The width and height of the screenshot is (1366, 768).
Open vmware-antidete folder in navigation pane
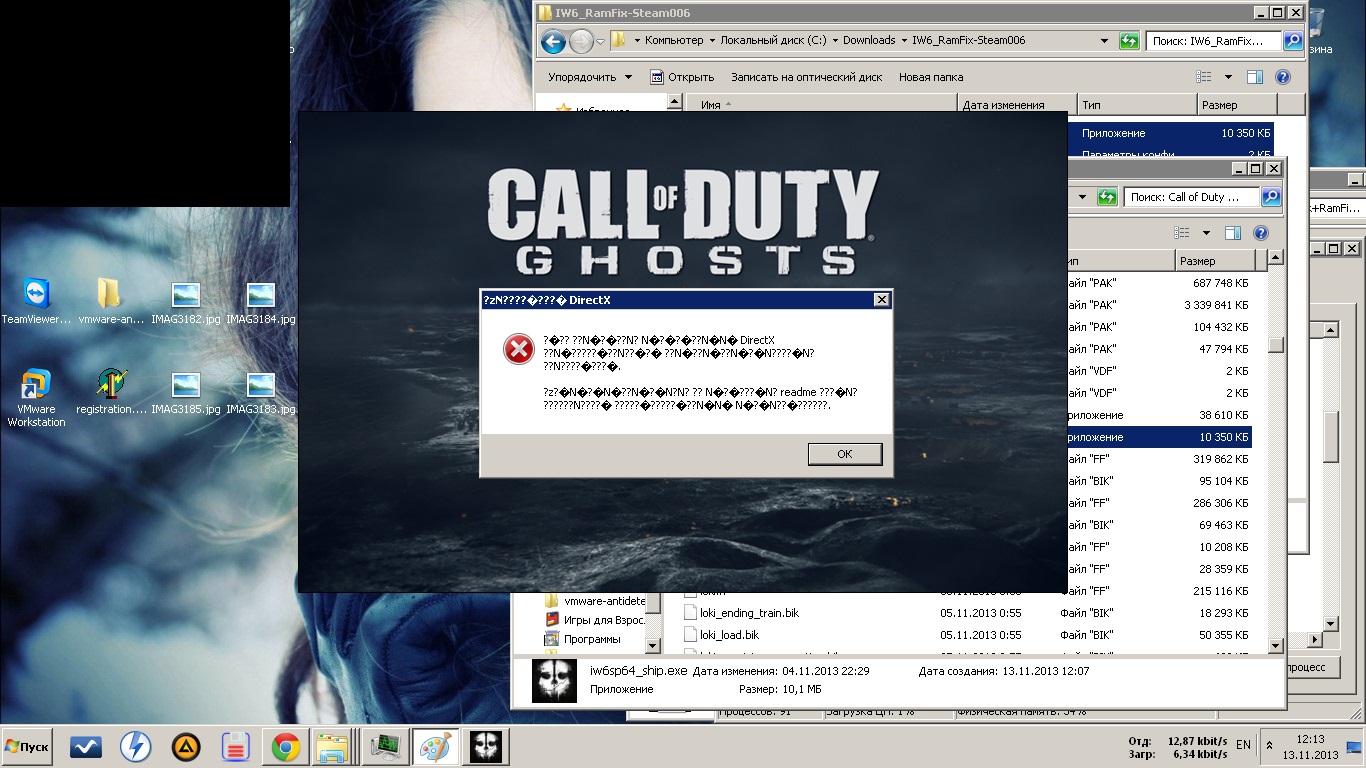595,601
